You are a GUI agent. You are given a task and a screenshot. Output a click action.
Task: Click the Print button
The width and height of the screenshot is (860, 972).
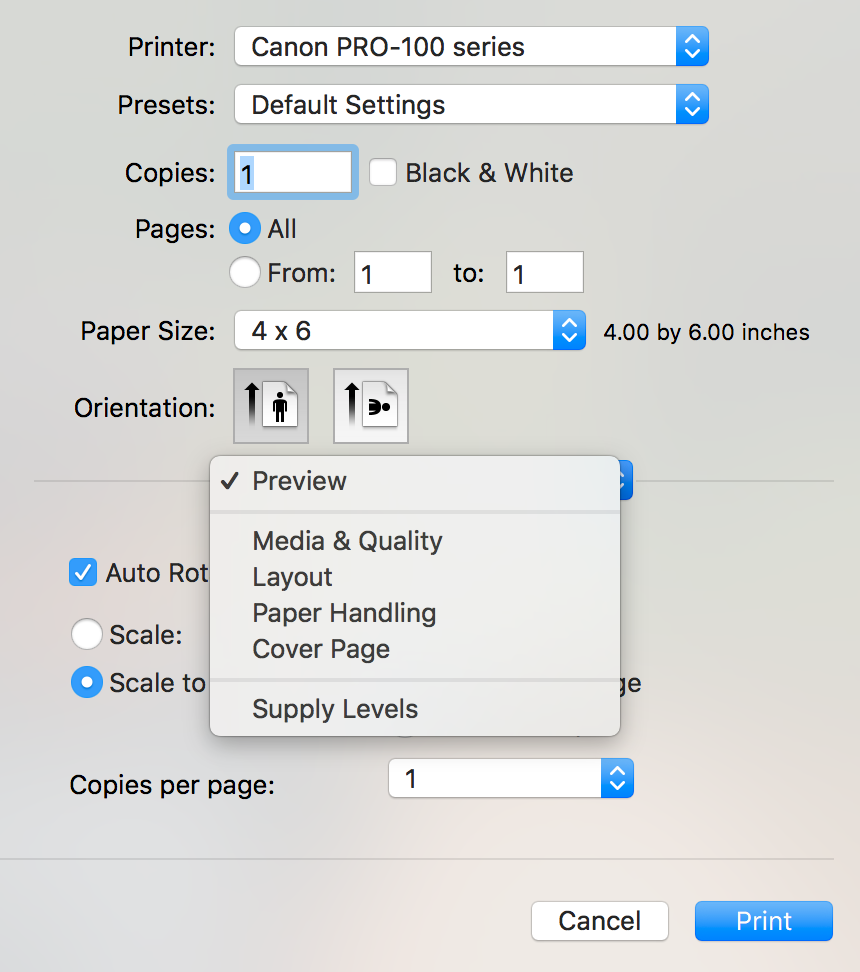(763, 921)
